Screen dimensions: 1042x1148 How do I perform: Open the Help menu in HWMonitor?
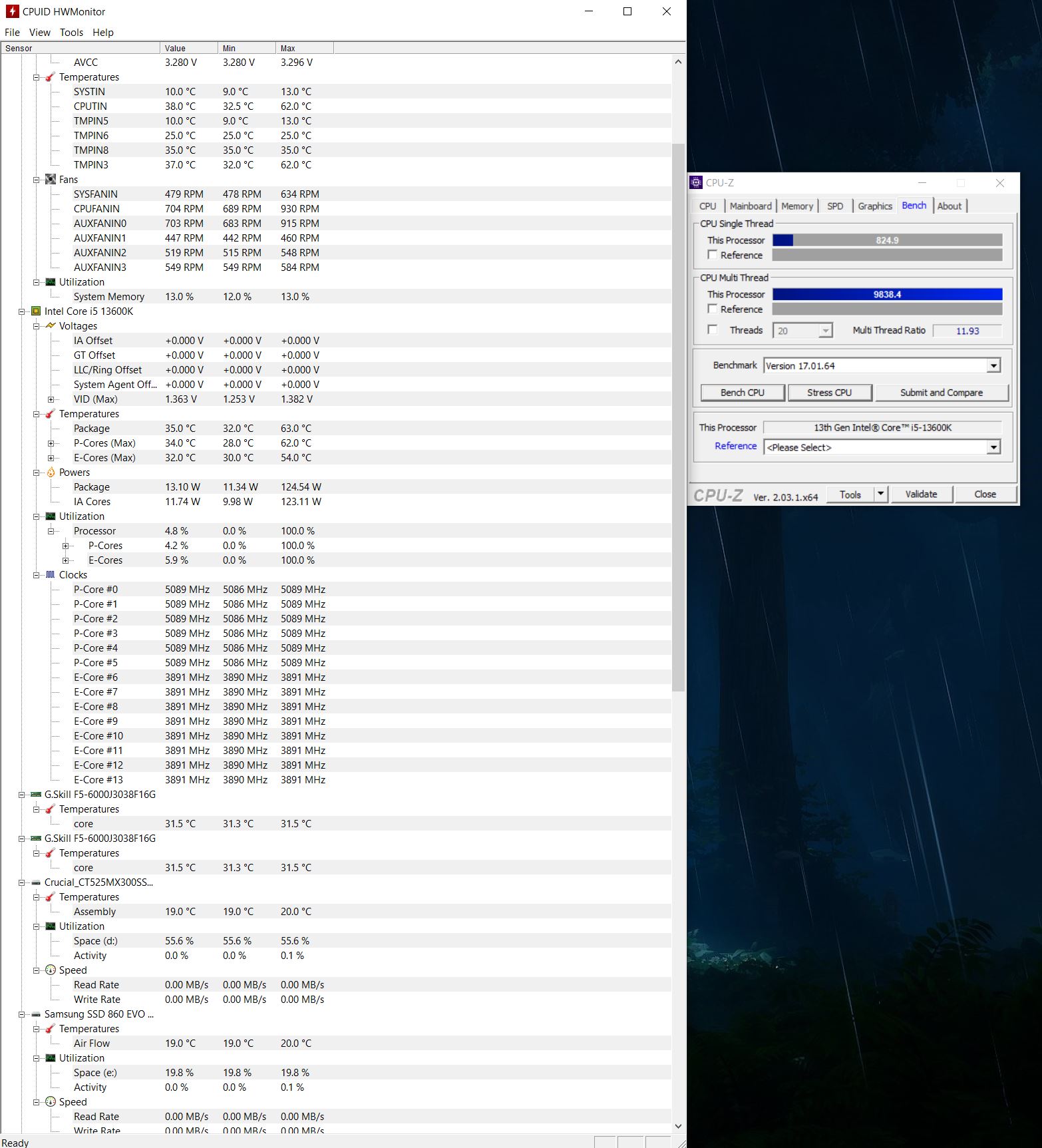point(103,32)
